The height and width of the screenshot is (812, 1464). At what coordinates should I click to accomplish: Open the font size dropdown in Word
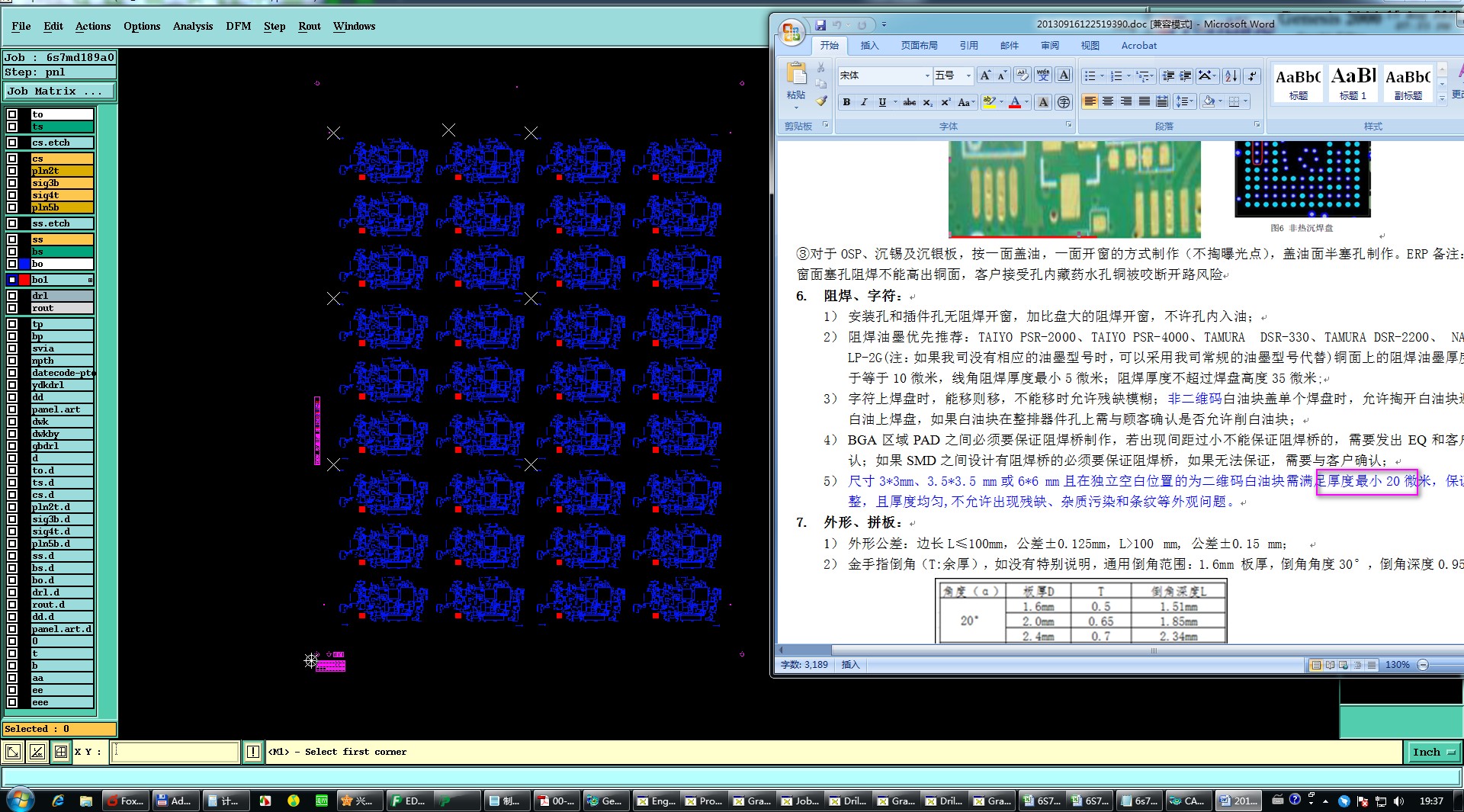tap(968, 75)
